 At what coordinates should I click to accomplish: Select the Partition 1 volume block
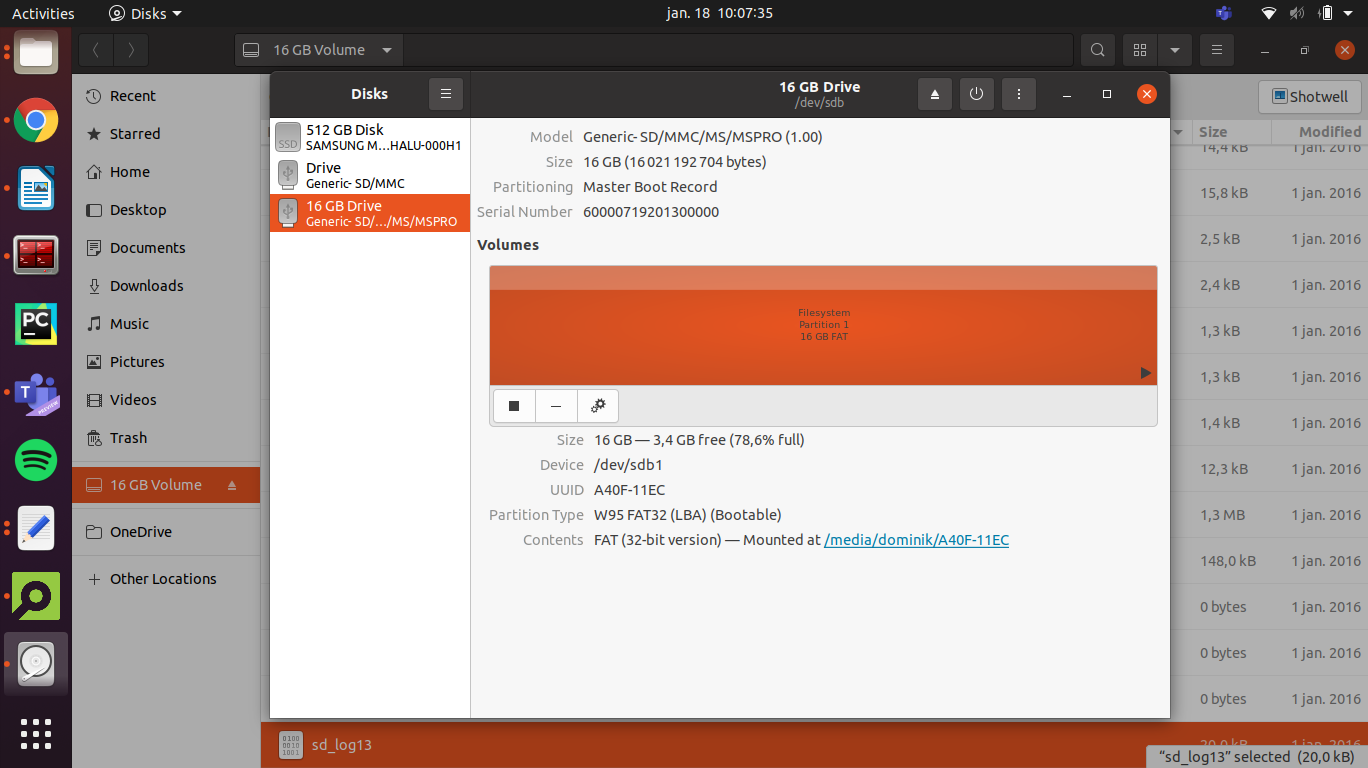822,325
